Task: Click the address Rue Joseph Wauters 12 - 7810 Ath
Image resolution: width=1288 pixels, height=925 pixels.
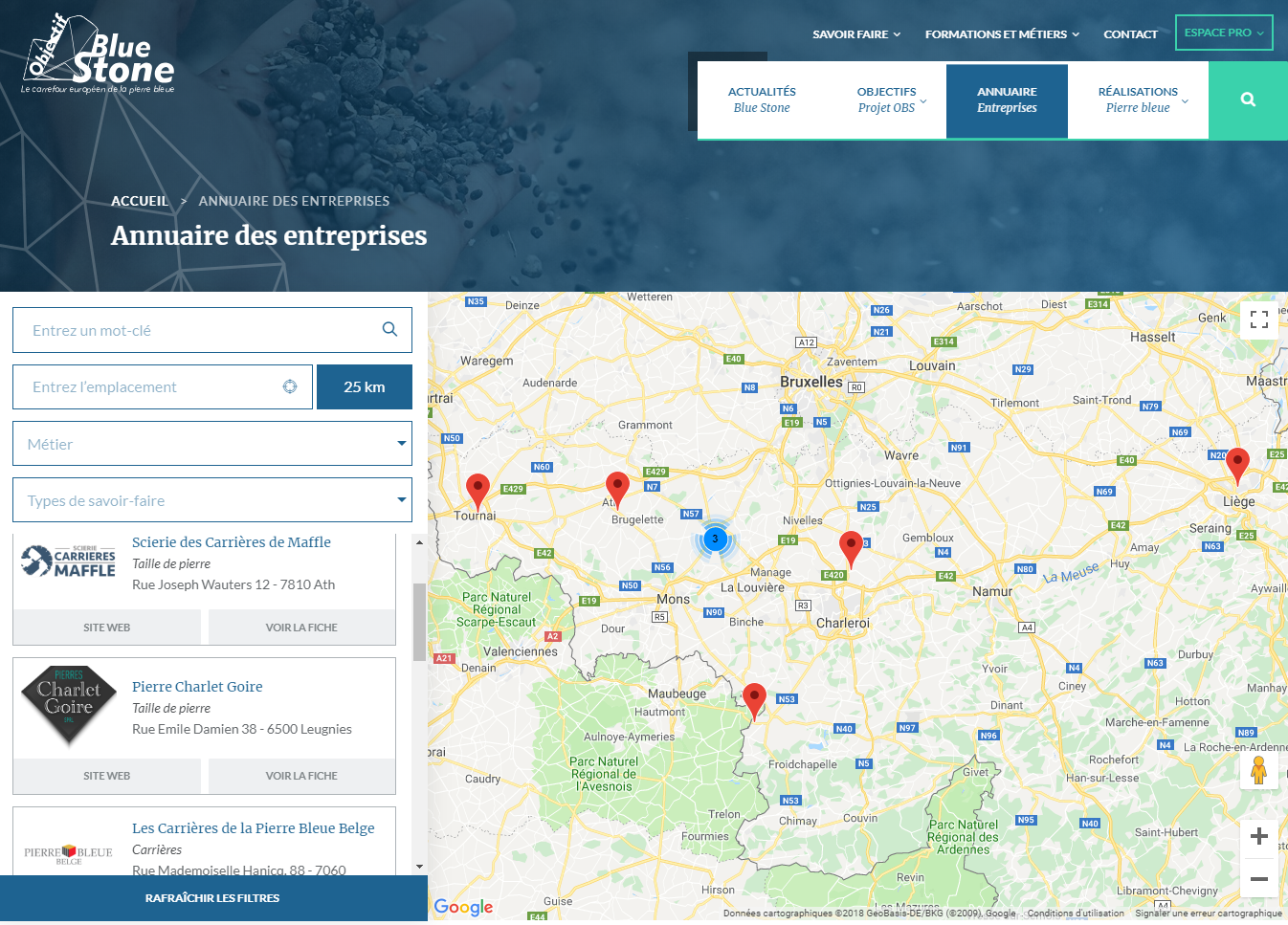Action: [233, 584]
